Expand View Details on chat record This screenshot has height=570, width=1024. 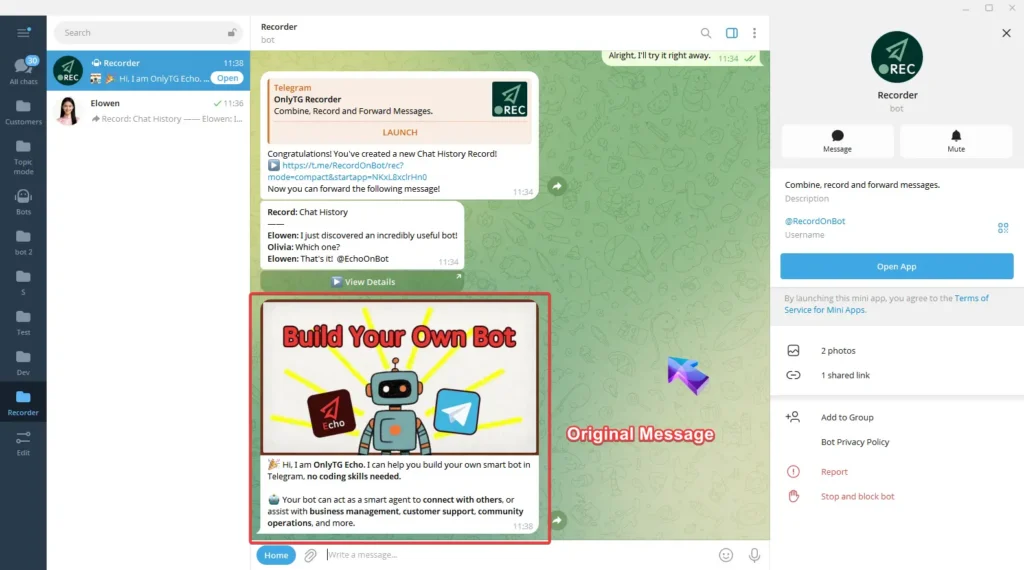pos(362,282)
